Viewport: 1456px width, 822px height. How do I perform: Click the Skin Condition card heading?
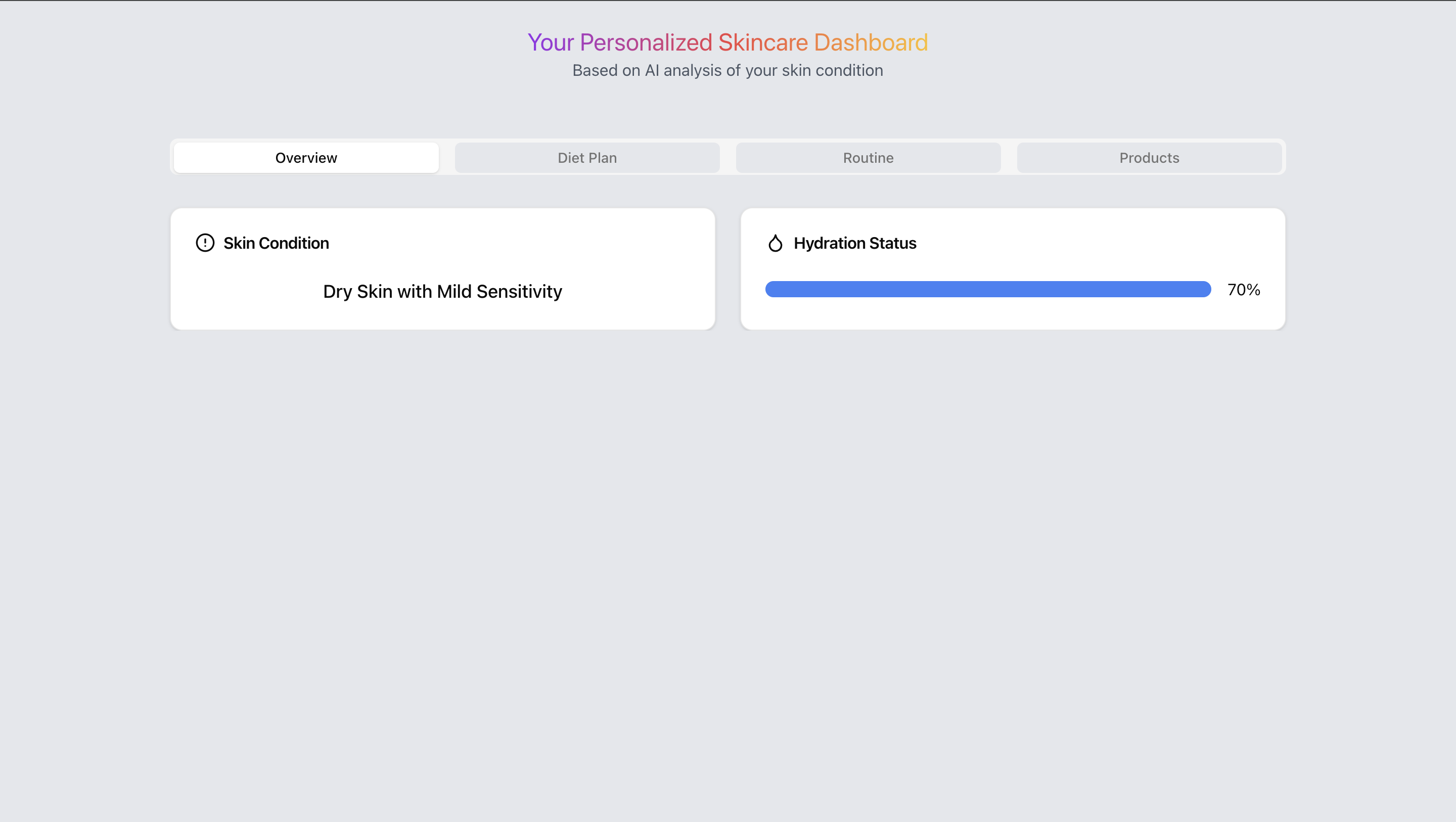276,243
